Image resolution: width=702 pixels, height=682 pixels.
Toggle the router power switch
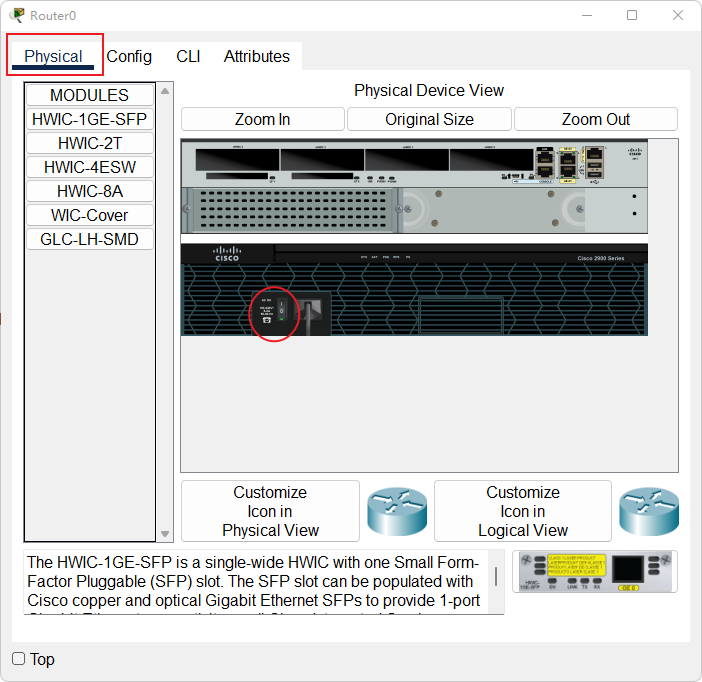click(282, 310)
